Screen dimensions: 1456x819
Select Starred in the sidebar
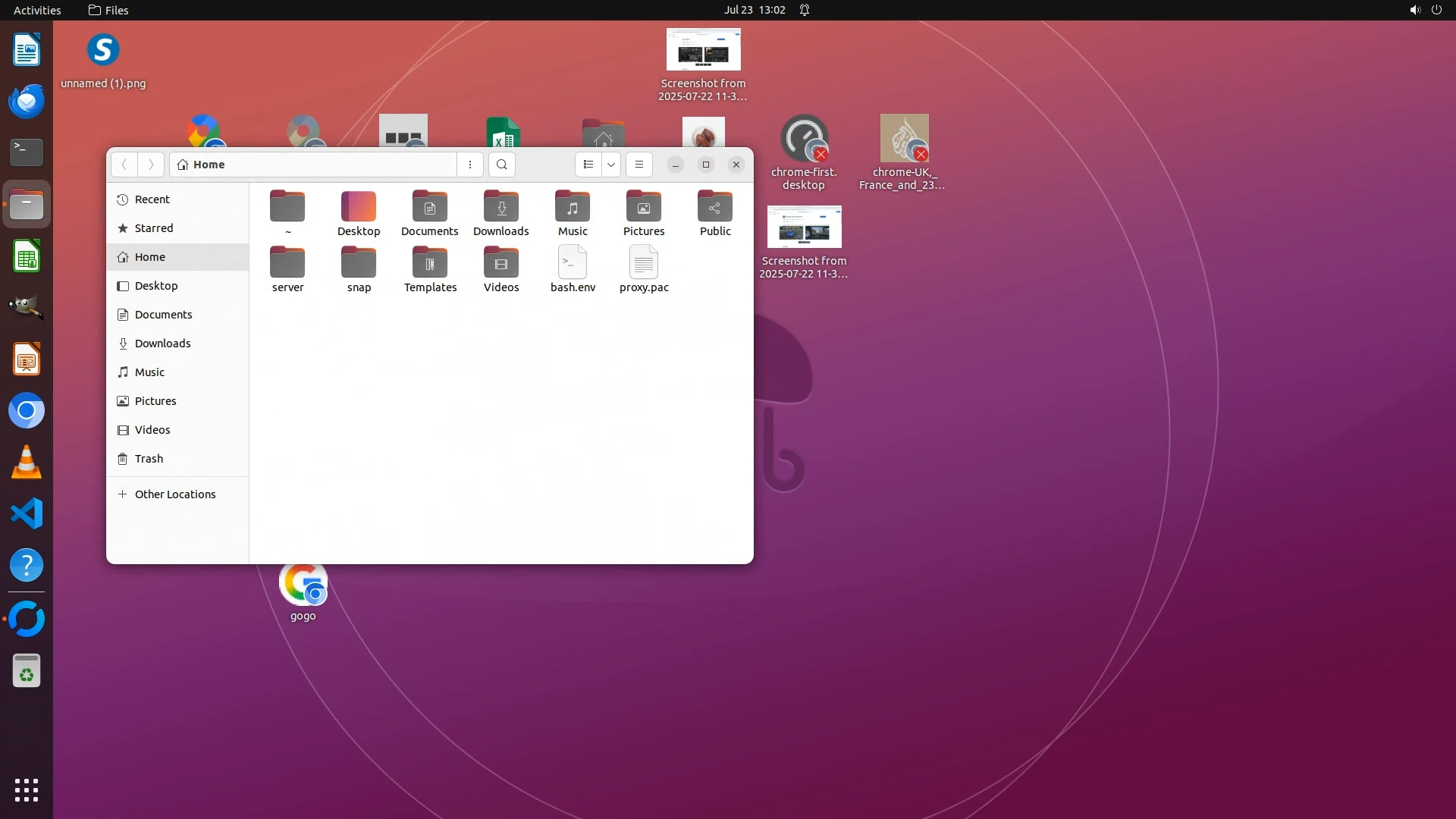153,228
